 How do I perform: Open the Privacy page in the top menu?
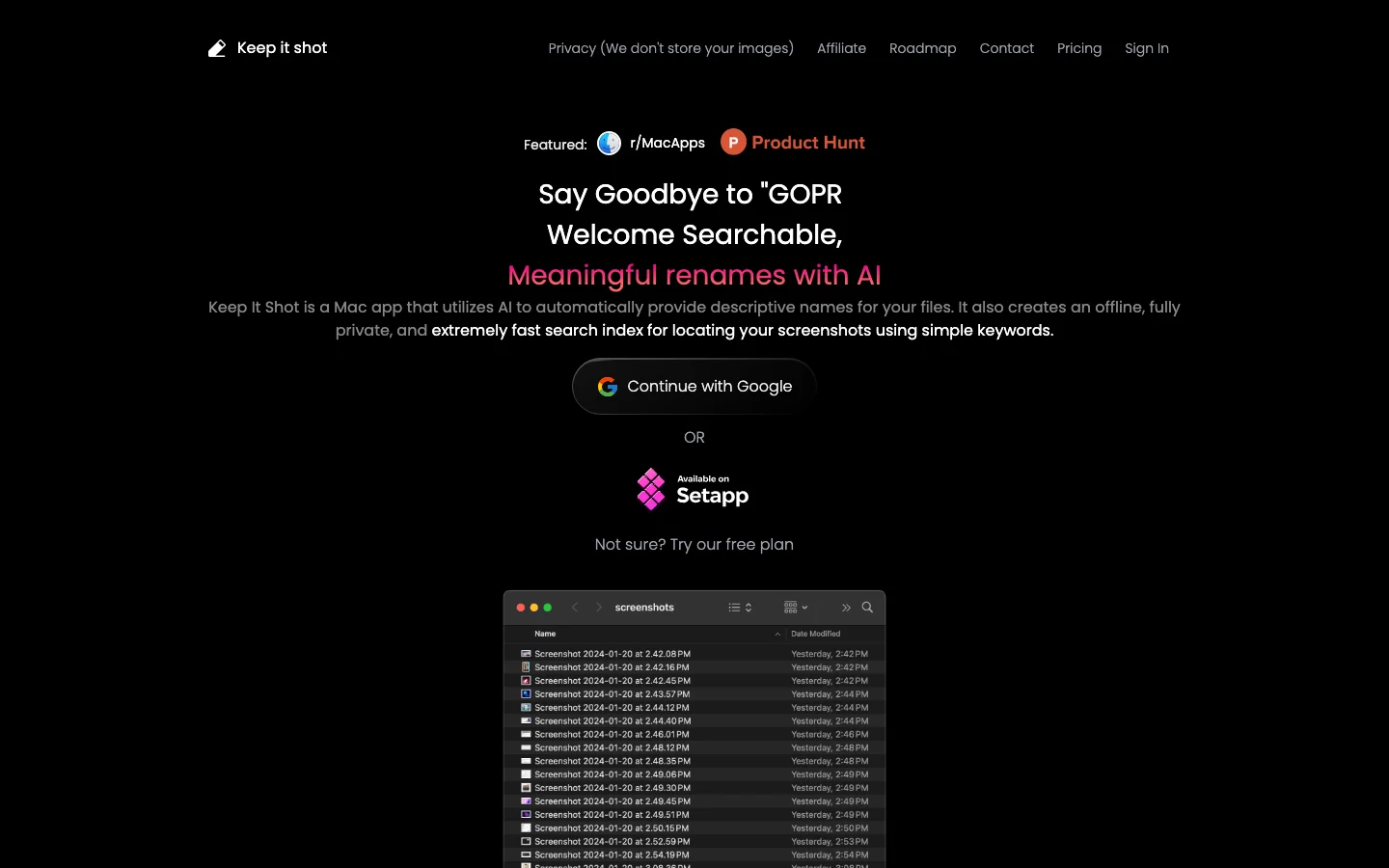click(x=670, y=48)
